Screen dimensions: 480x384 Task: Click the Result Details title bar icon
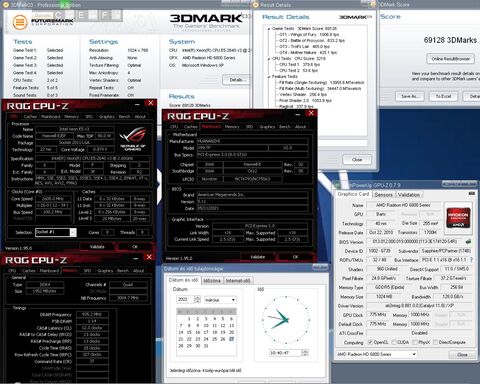coord(256,5)
